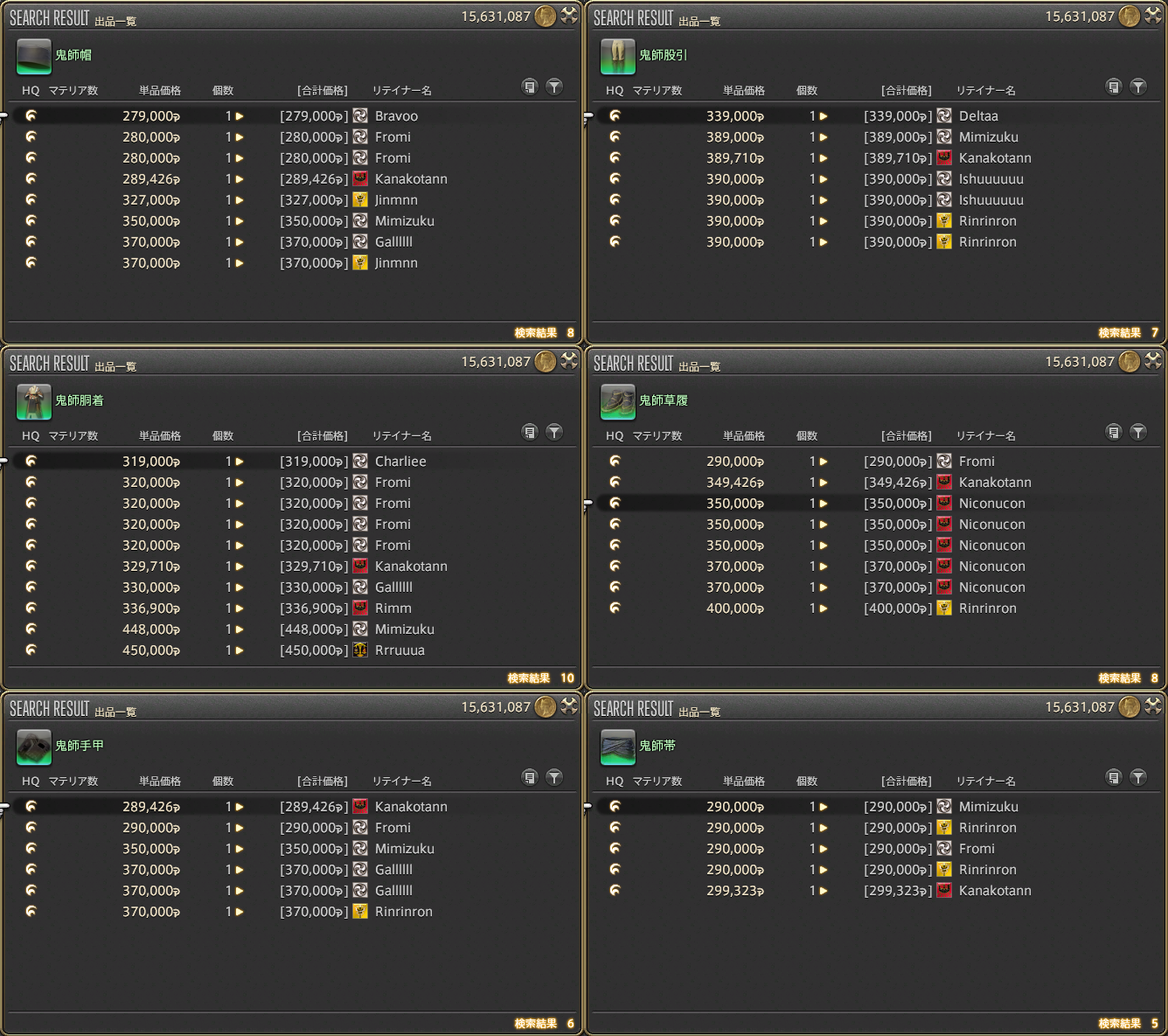Screen dimensions: 1168x1036
Task: Click the 鬼師帽 hat item icon
Action: [34, 57]
